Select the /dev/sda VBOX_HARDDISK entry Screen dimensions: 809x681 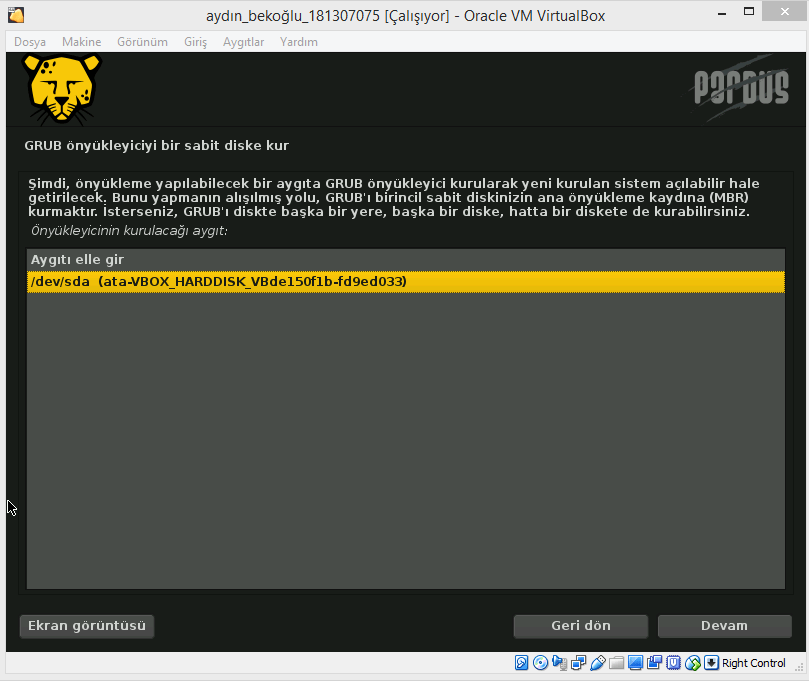pyautogui.click(x=406, y=282)
